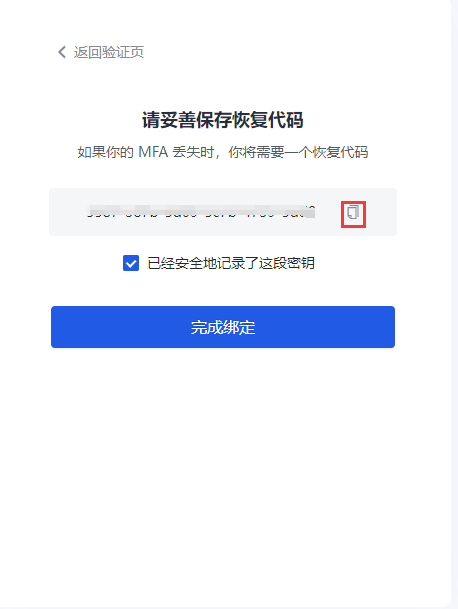
Task: Select the blurred recovery code text
Action: tap(201, 212)
